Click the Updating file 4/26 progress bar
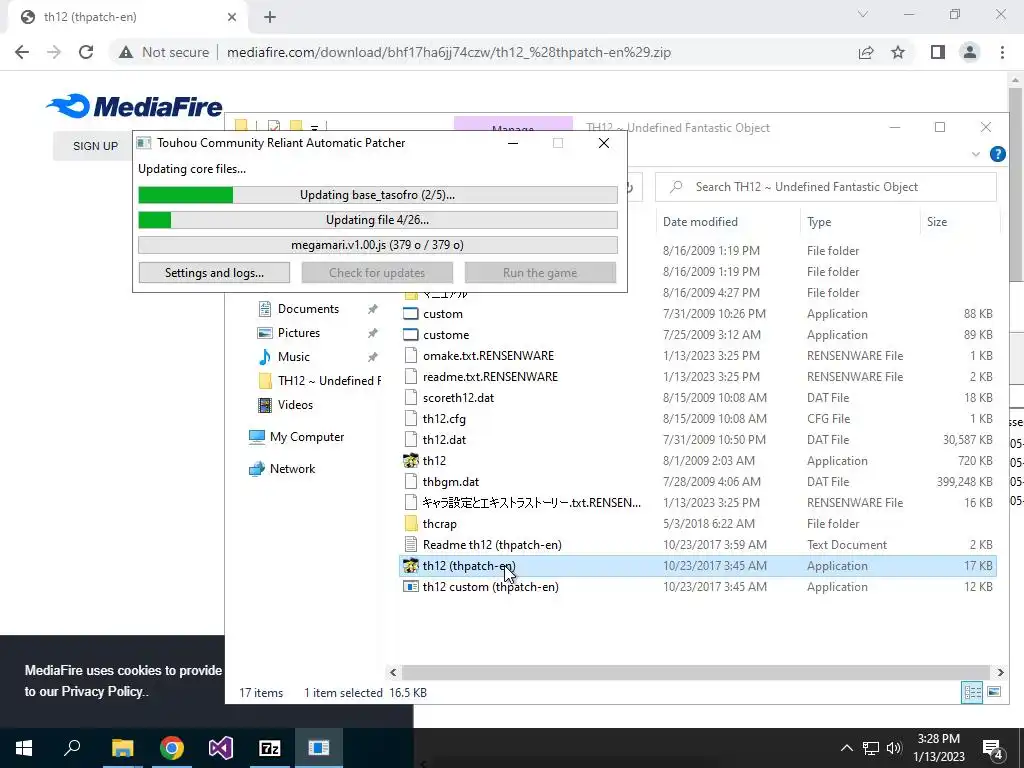The image size is (1024, 768). (x=377, y=220)
